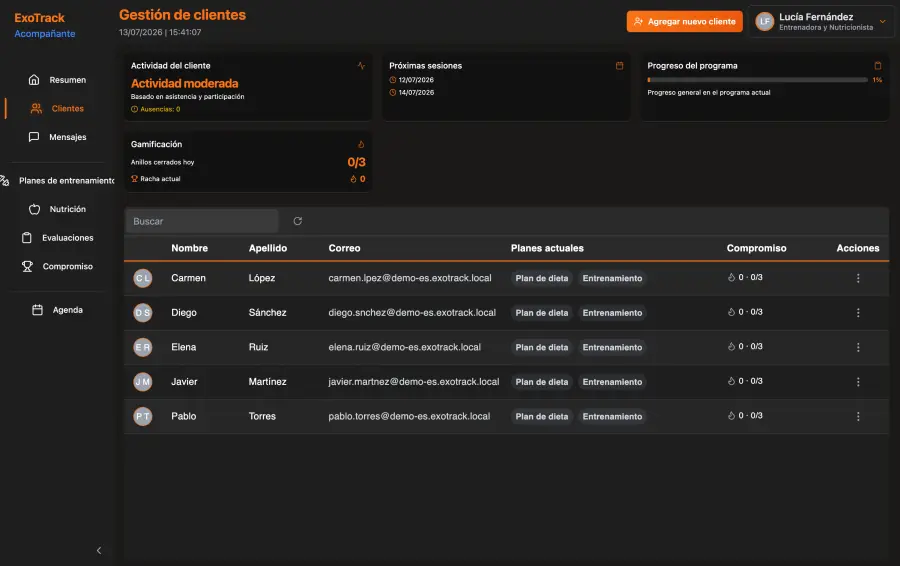
Task: Collapse the sidebar with the left chevron
Action: 99,551
